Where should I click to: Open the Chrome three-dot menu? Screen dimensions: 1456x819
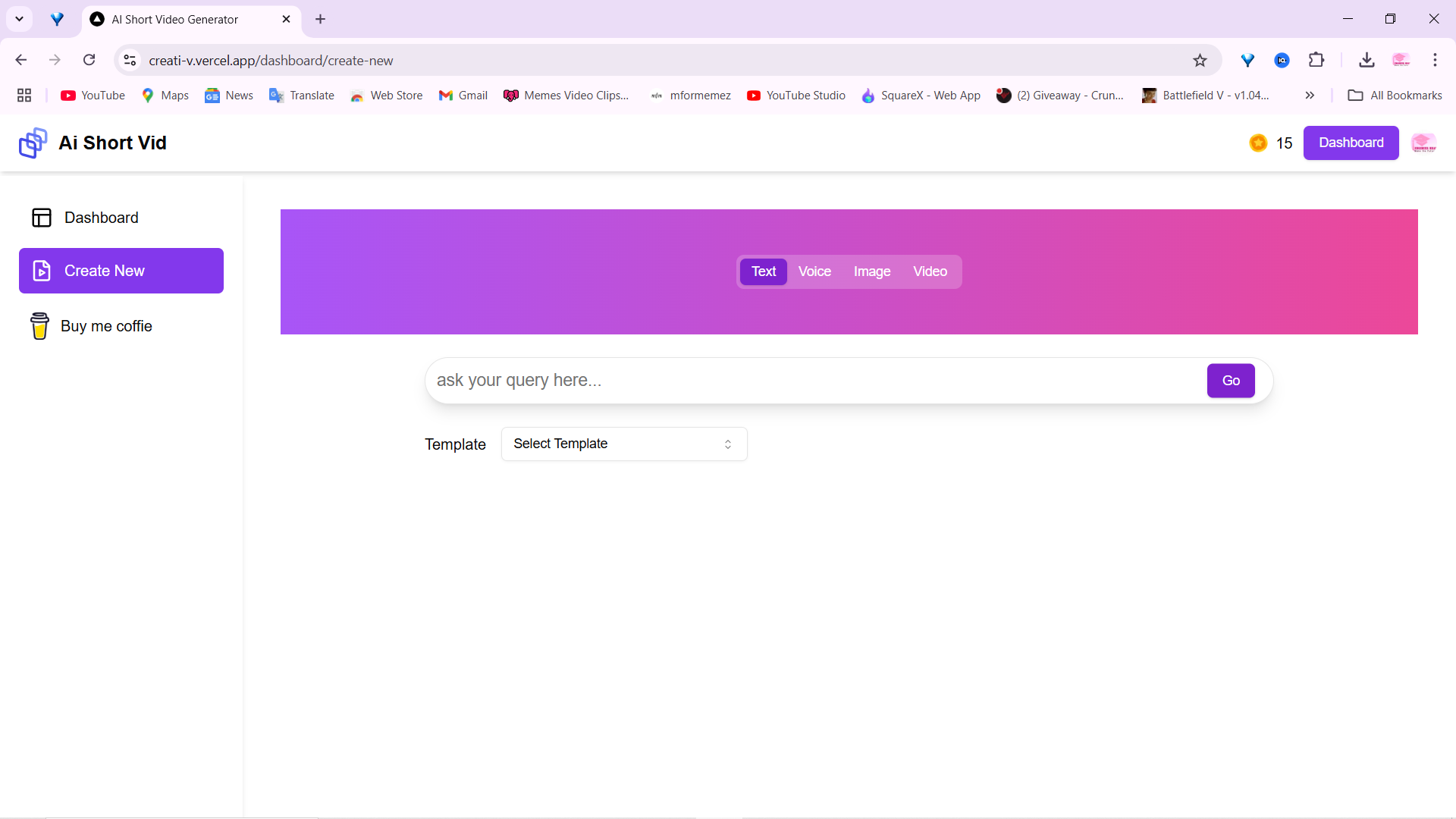click(1435, 61)
